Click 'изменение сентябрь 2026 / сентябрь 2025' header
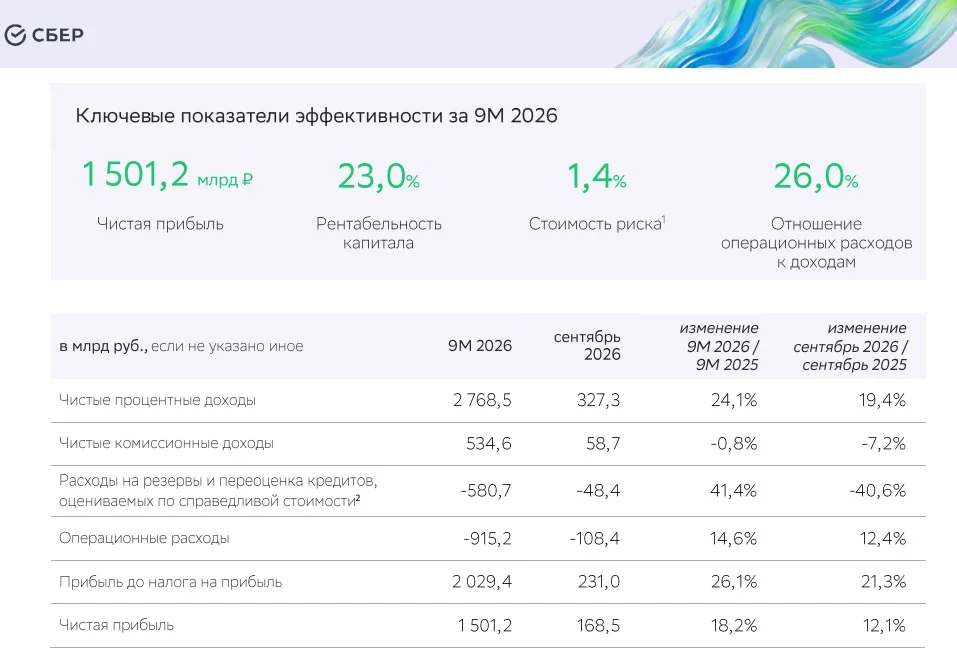This screenshot has width=957, height=660. tap(850, 346)
